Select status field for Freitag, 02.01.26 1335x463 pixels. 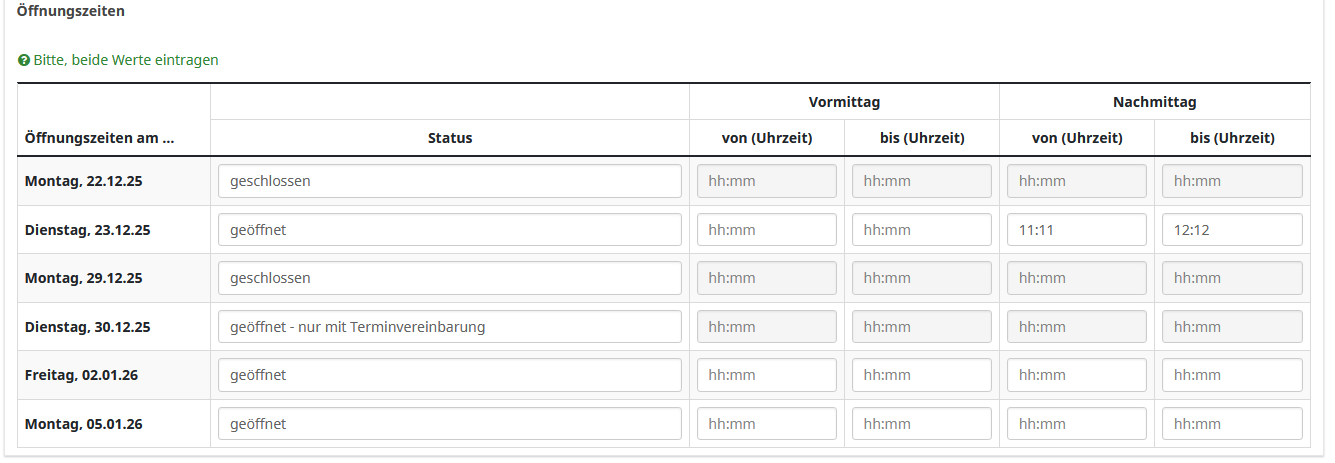point(449,375)
